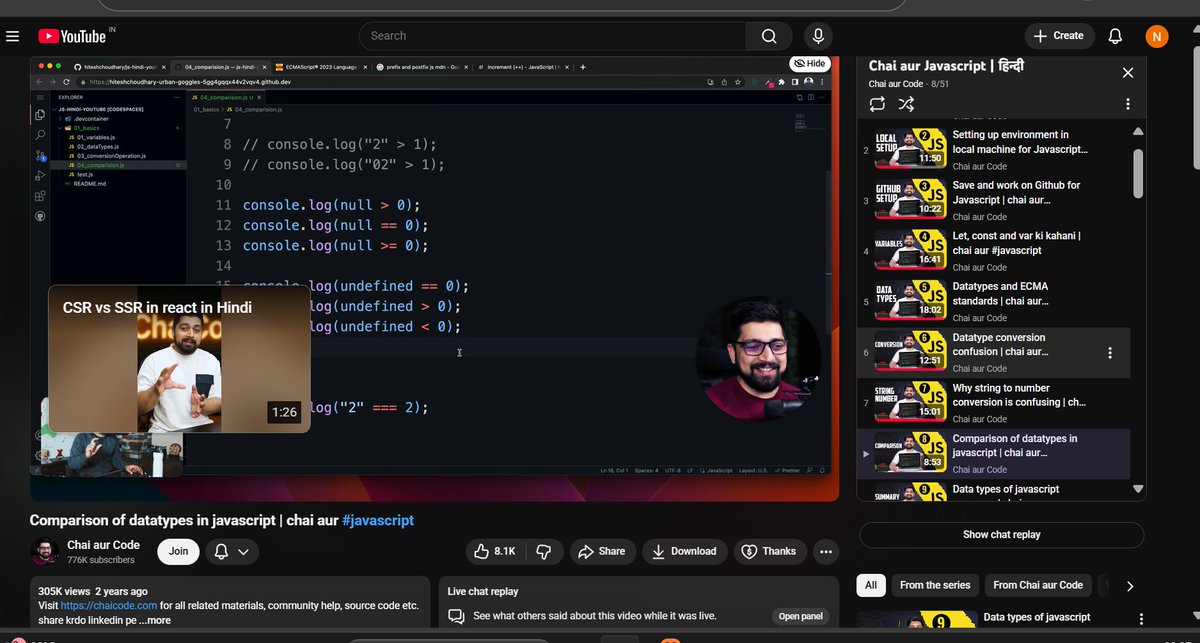Click the Download button

[685, 551]
